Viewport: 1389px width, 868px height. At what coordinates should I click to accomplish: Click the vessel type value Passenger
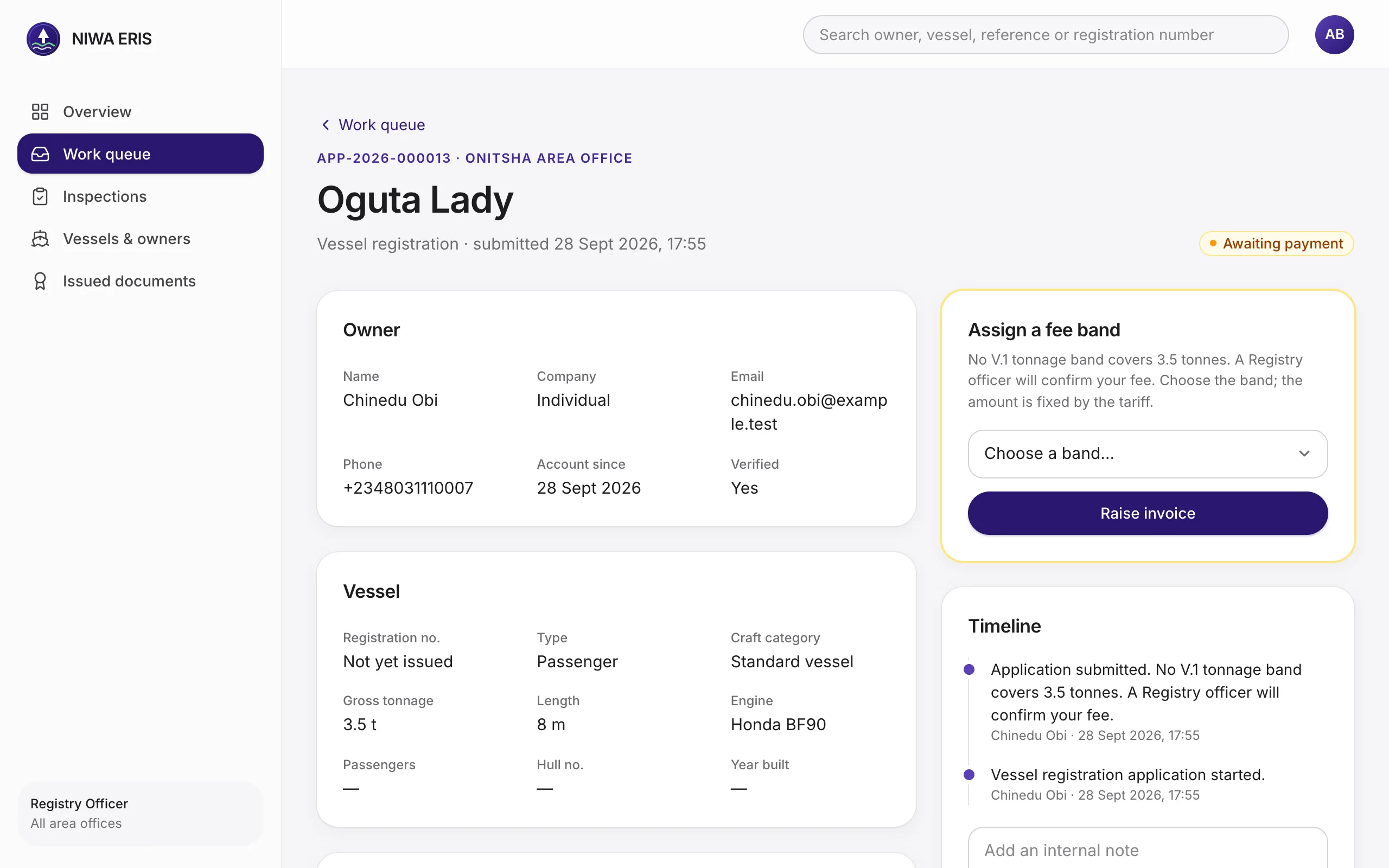click(x=577, y=661)
